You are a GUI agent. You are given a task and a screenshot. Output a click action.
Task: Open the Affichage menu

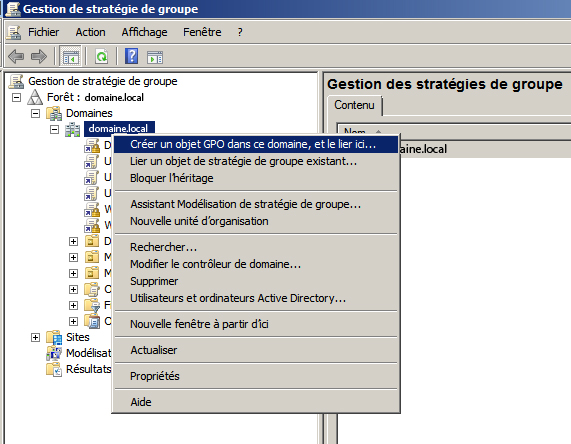145,32
